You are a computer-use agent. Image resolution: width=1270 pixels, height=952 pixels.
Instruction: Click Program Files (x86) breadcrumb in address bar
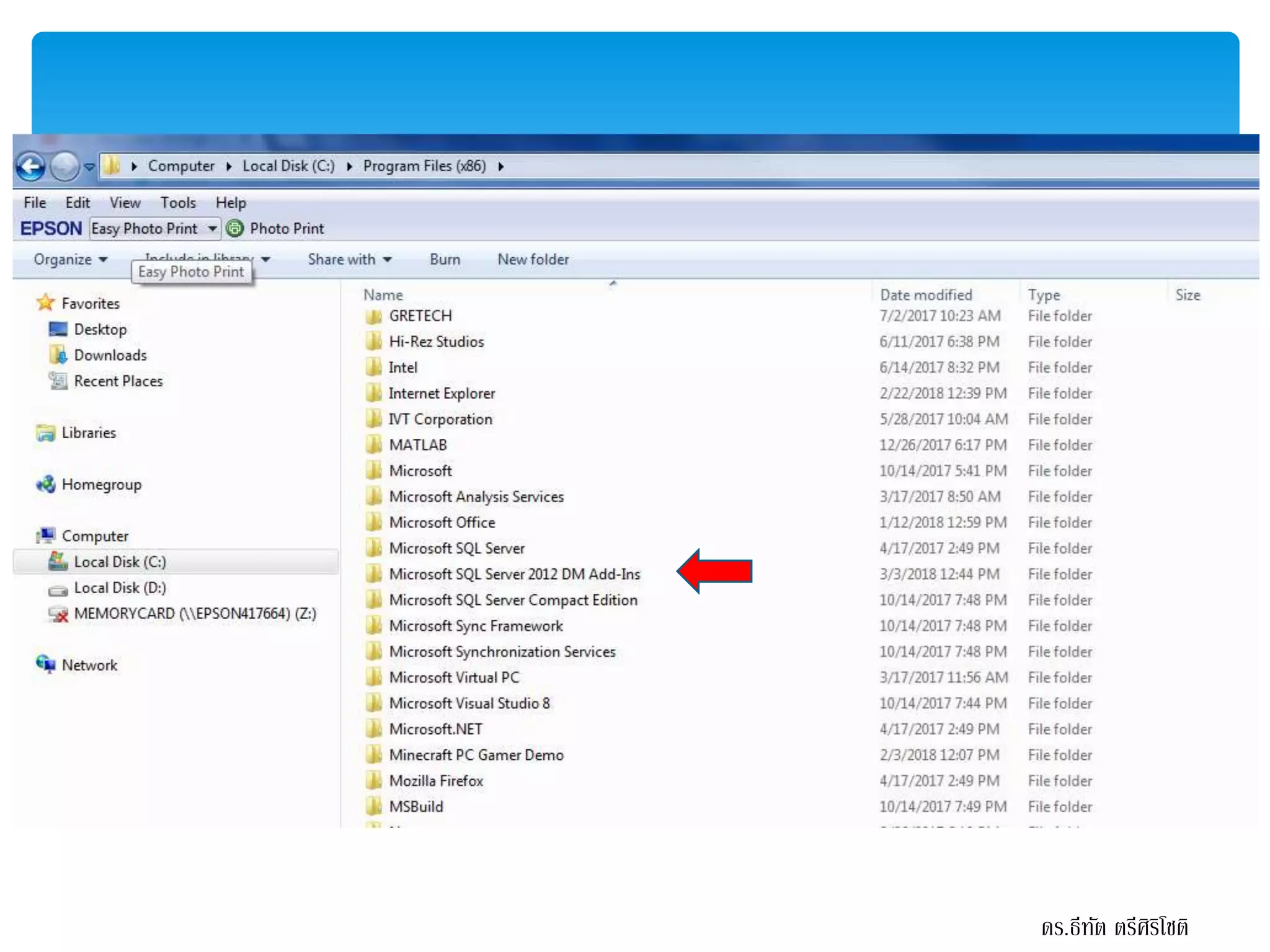(x=424, y=166)
